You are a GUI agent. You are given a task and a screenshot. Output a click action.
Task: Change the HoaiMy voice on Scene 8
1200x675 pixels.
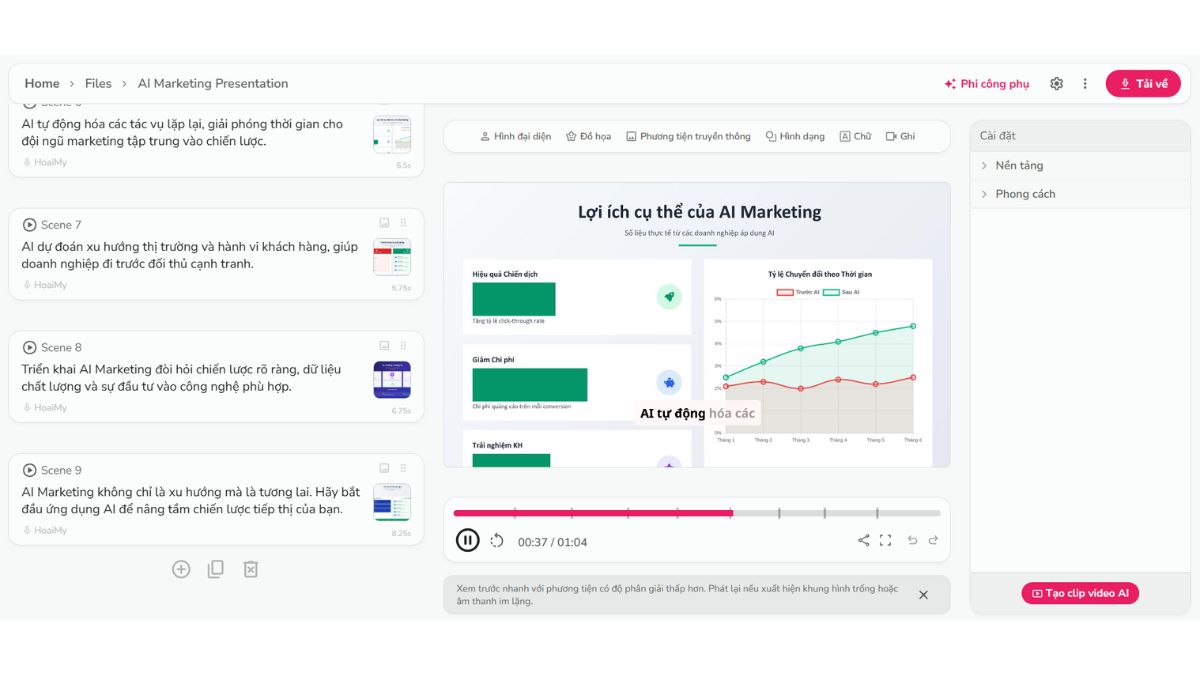45,408
